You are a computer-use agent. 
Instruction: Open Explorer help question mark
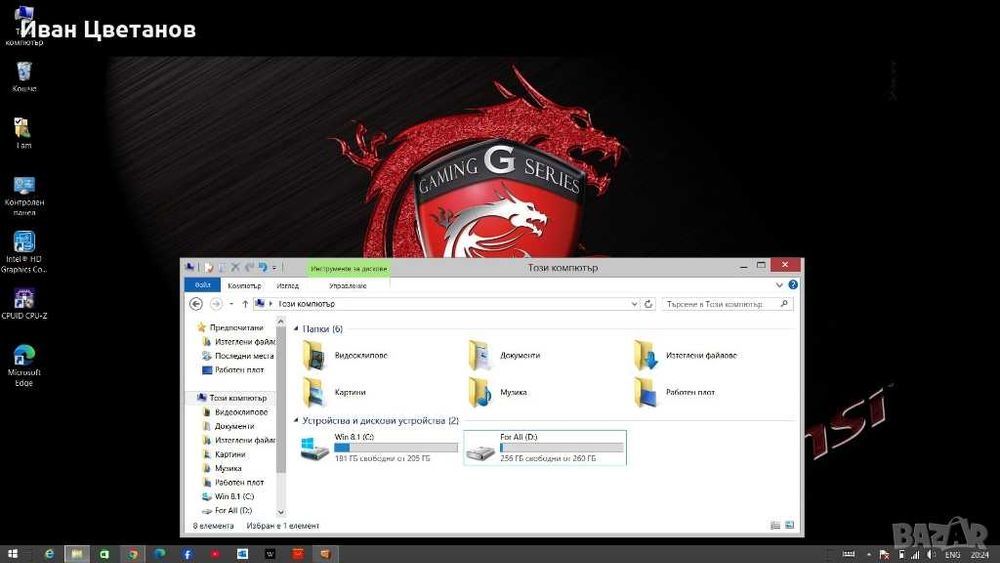pos(793,285)
